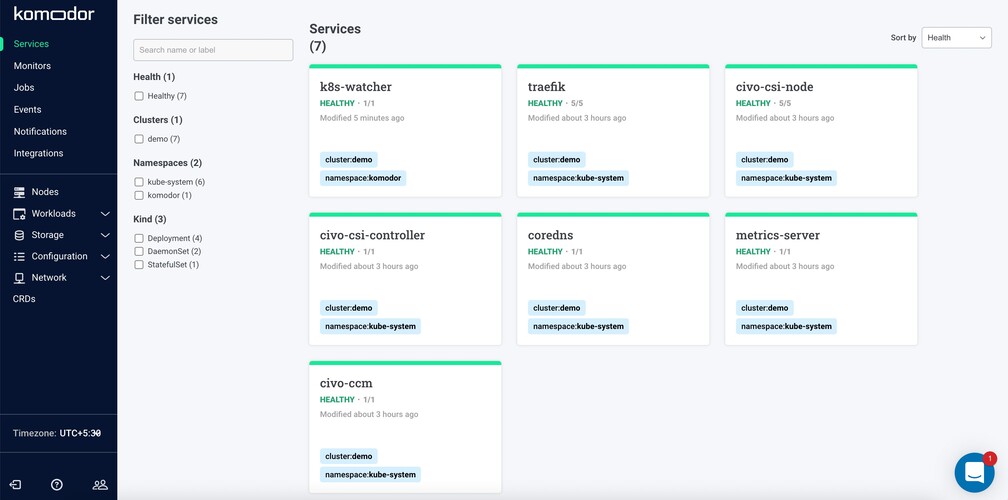Check the DaemonSet (2) kind filter

139,251
